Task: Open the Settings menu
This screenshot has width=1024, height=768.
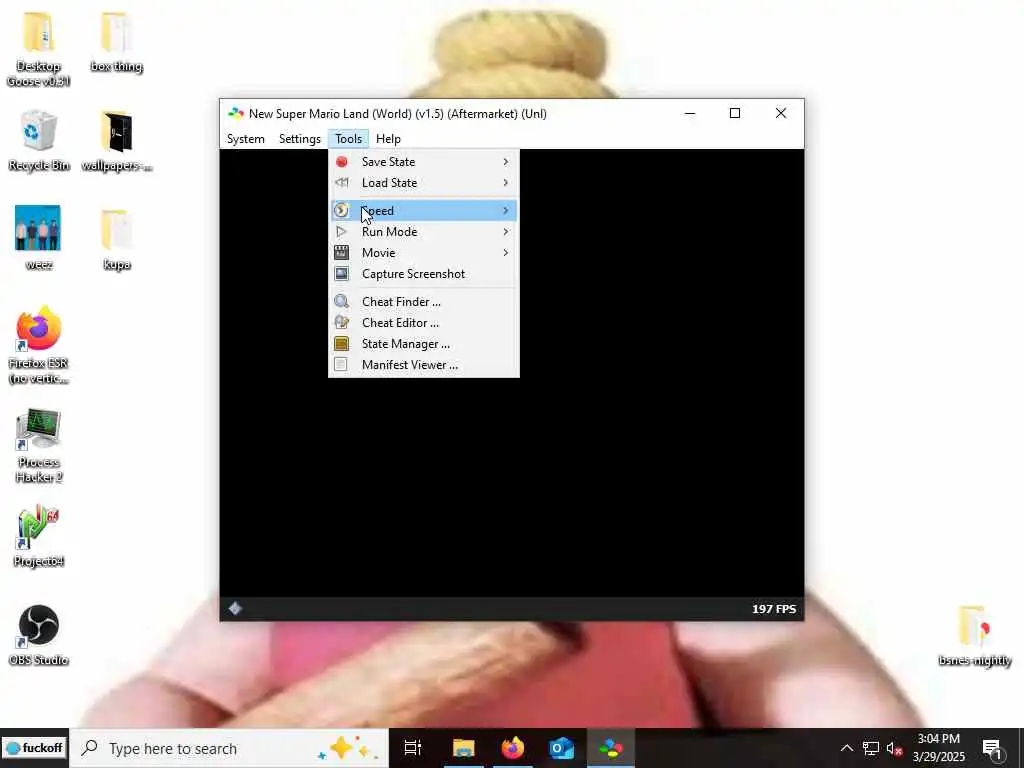Action: click(x=300, y=139)
